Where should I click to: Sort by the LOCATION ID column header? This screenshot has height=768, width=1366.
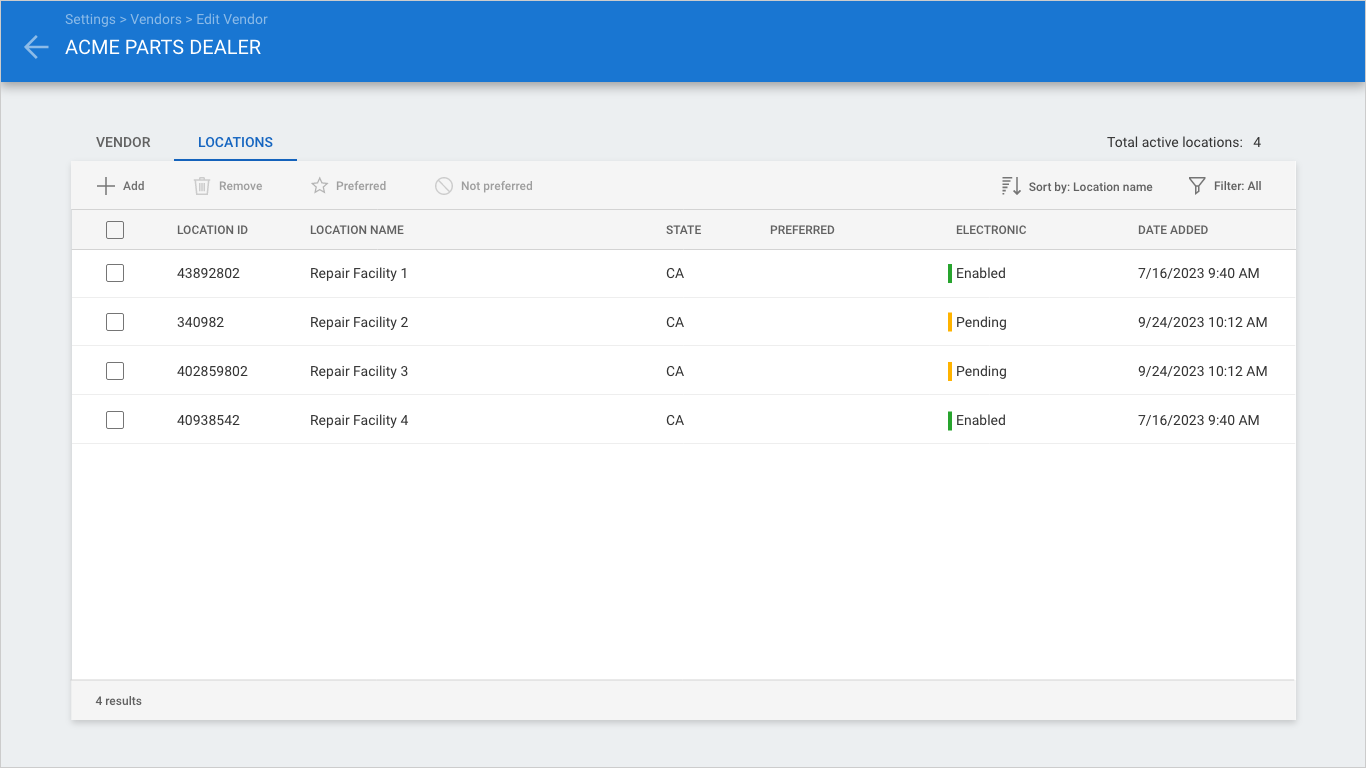(x=212, y=230)
